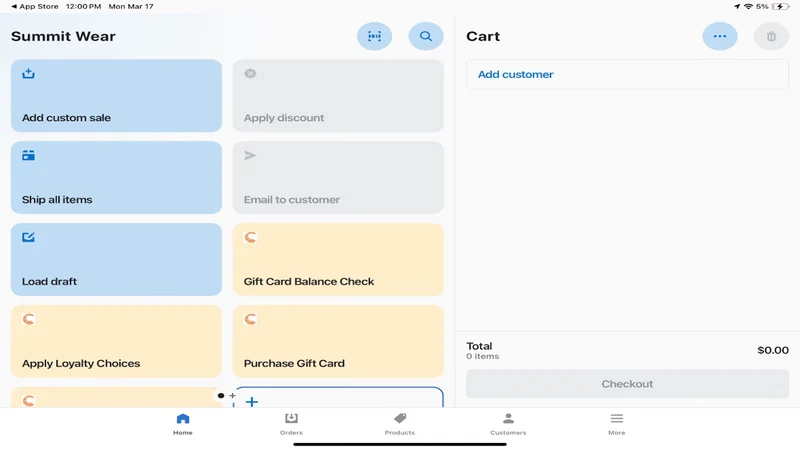The image size is (800, 450).
Task: Open the More tab
Action: [616, 424]
